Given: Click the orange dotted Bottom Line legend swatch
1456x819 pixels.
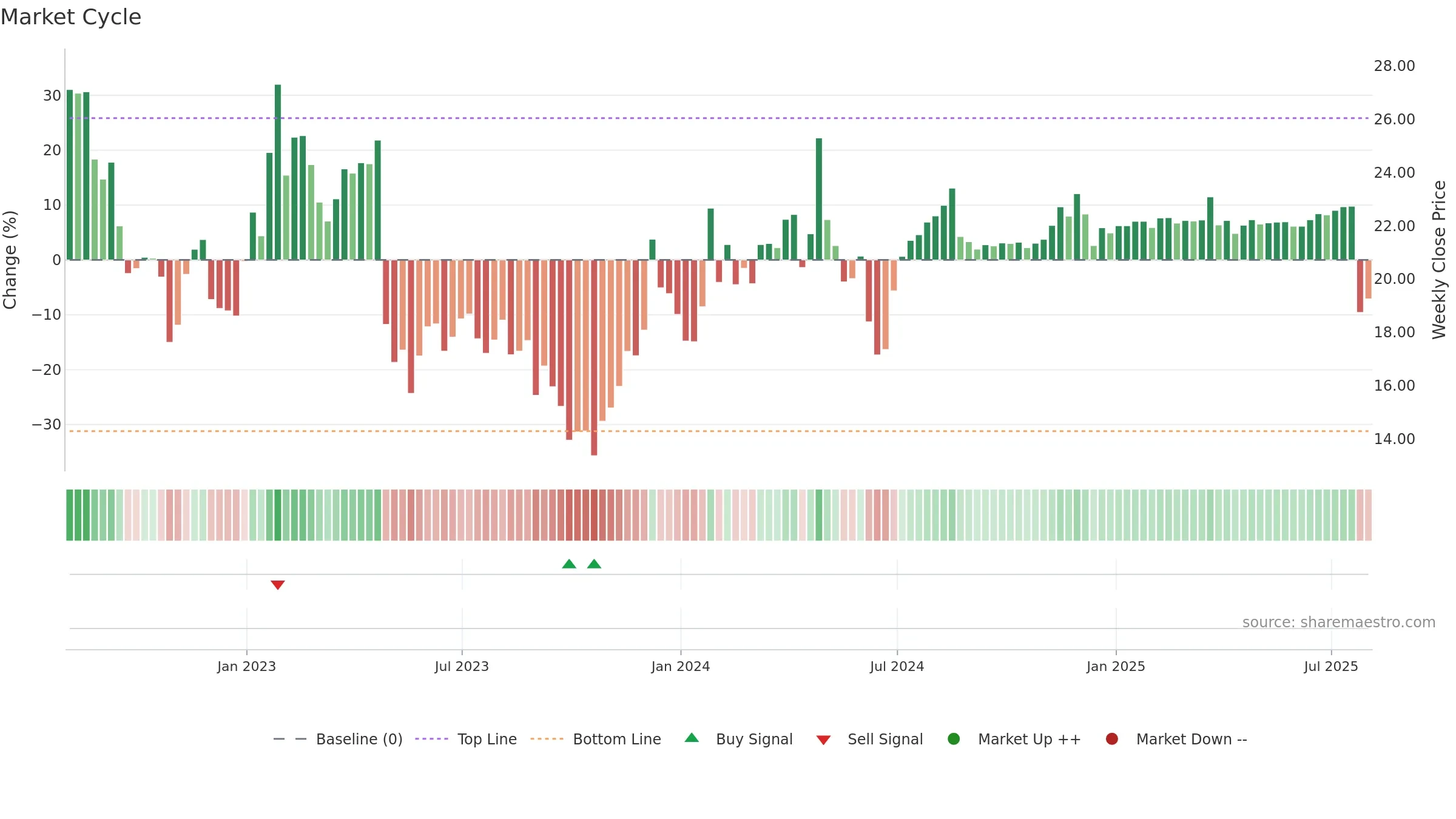Looking at the screenshot, I should click(547, 739).
